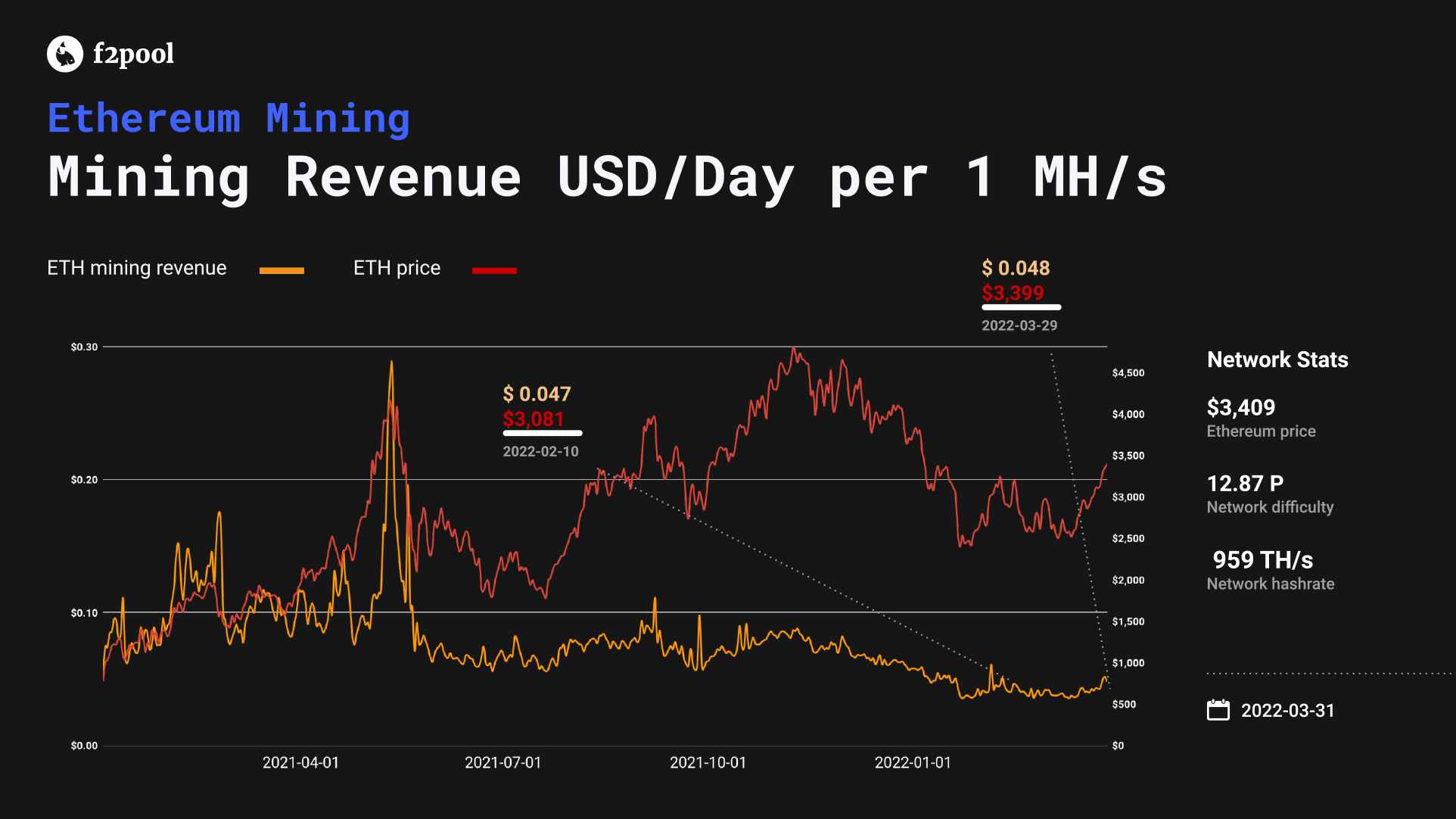Click the 2021-07-01 x-axis label
This screenshot has width=1456, height=819.
click(502, 763)
